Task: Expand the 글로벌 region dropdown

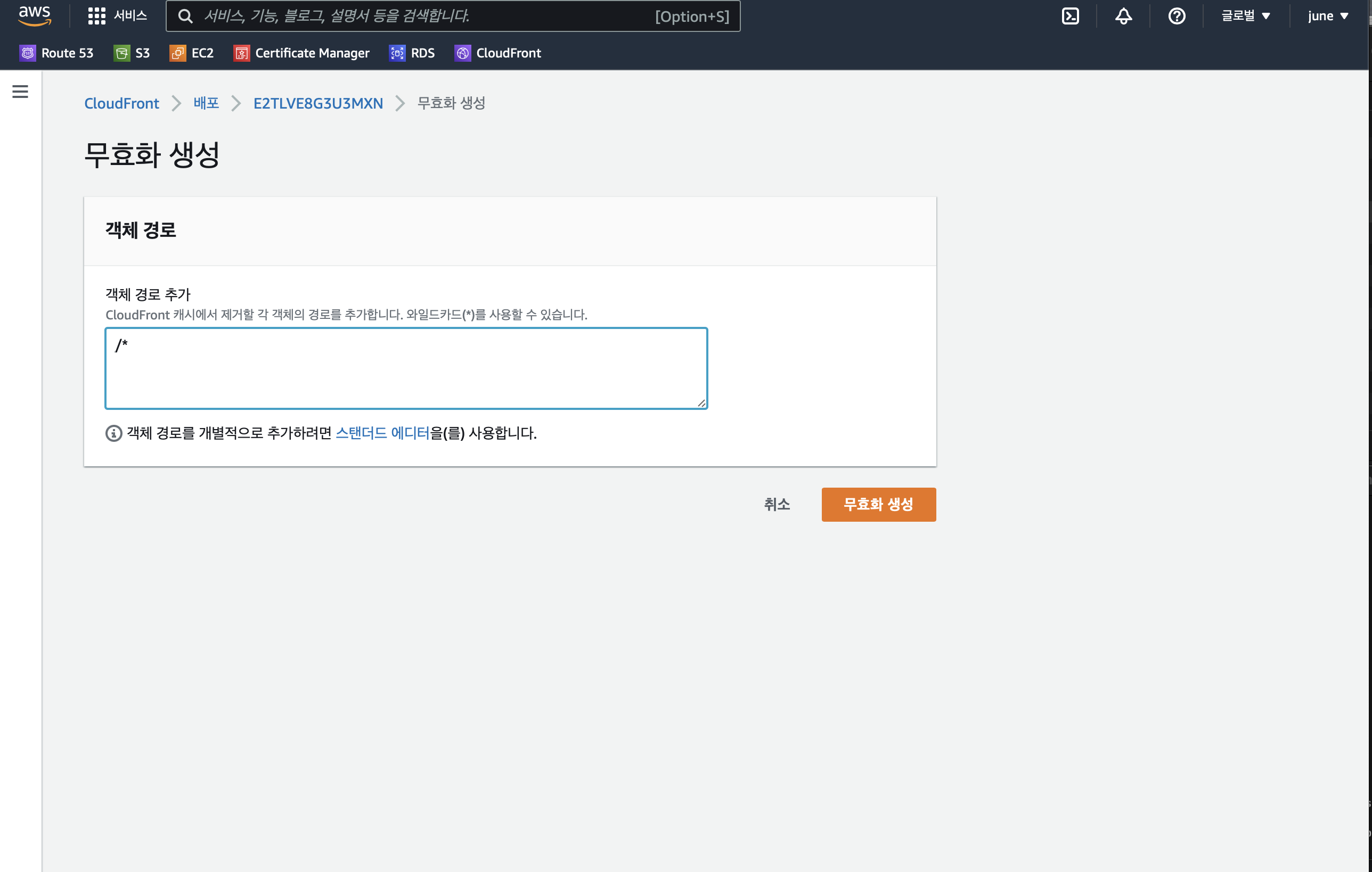Action: (x=1246, y=16)
